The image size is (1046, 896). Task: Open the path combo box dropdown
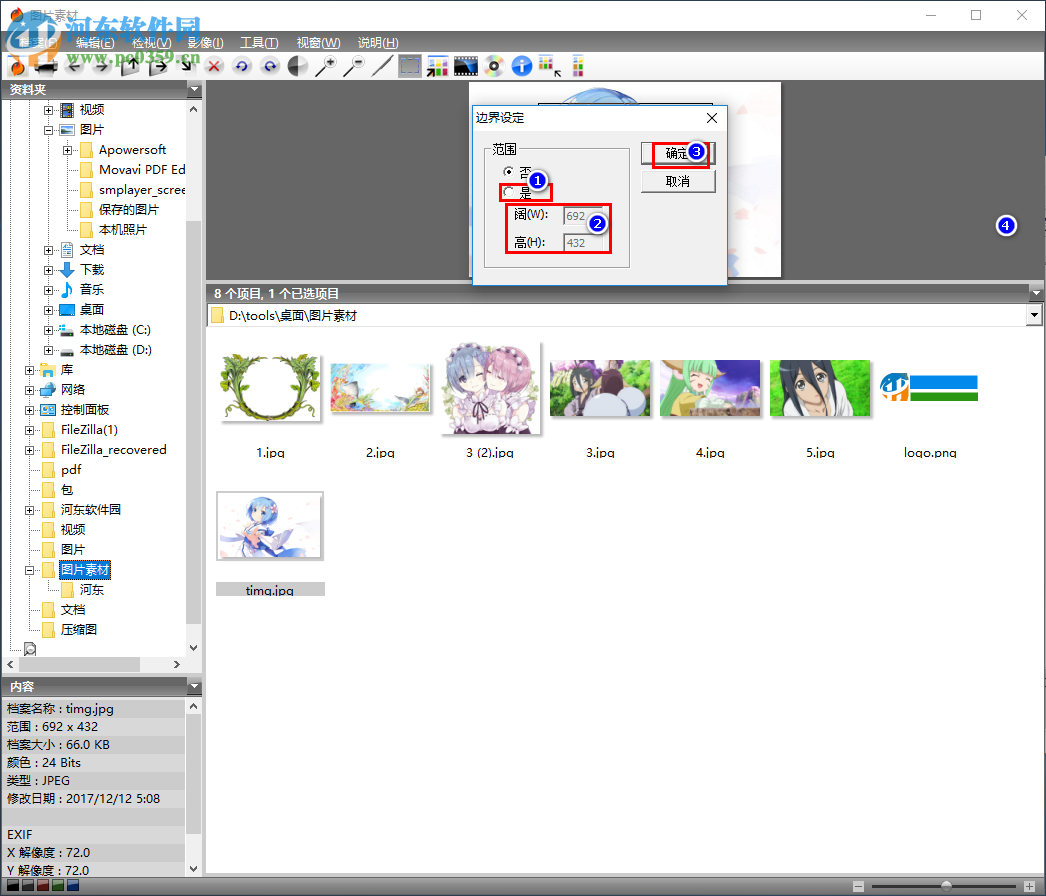click(1034, 315)
